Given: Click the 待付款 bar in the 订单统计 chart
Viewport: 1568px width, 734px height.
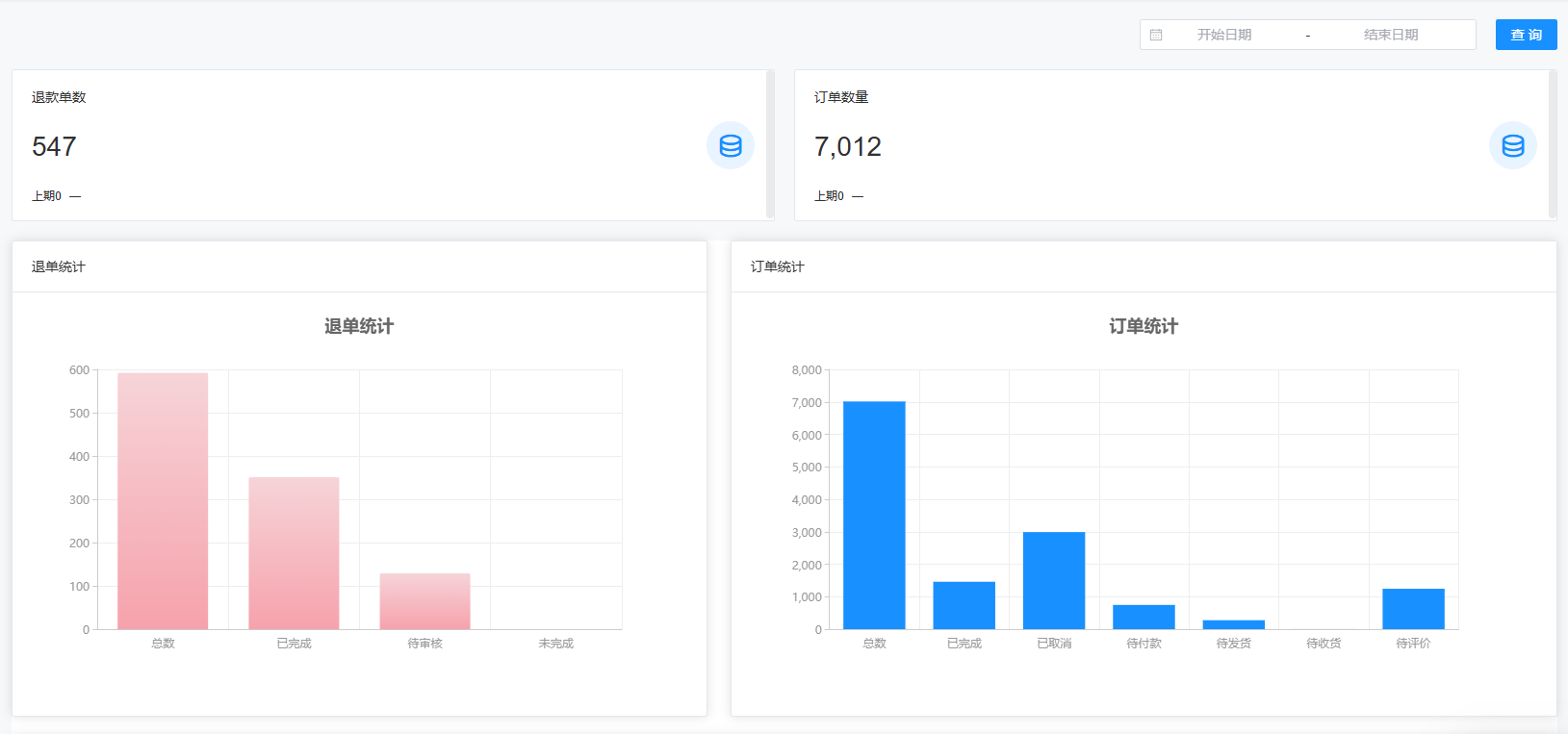Looking at the screenshot, I should (1144, 617).
